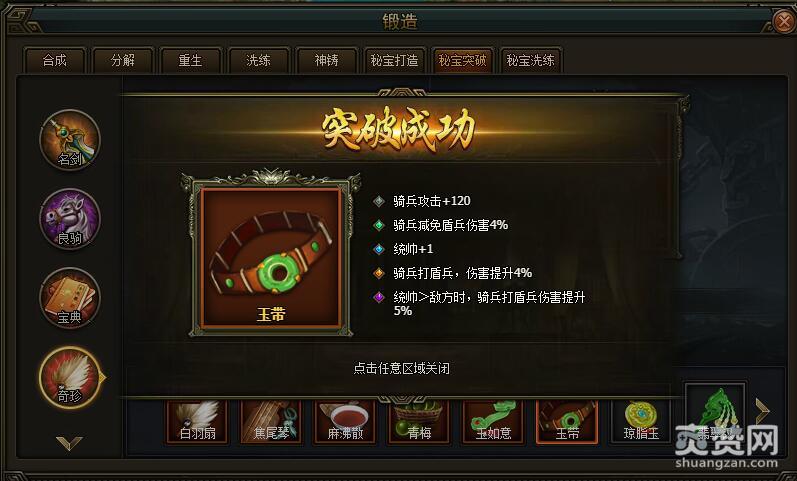The width and height of the screenshot is (797, 481).
Task: Switch to the 合成 tab
Action: [54, 61]
